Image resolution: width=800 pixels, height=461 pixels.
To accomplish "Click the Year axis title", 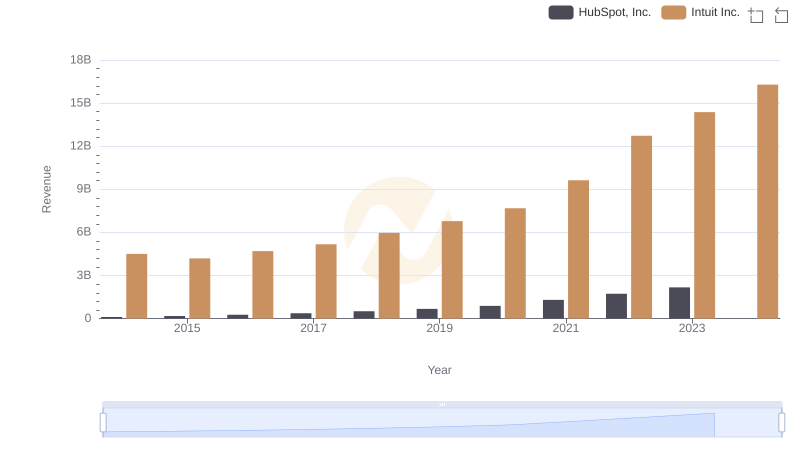I will coord(439,370).
